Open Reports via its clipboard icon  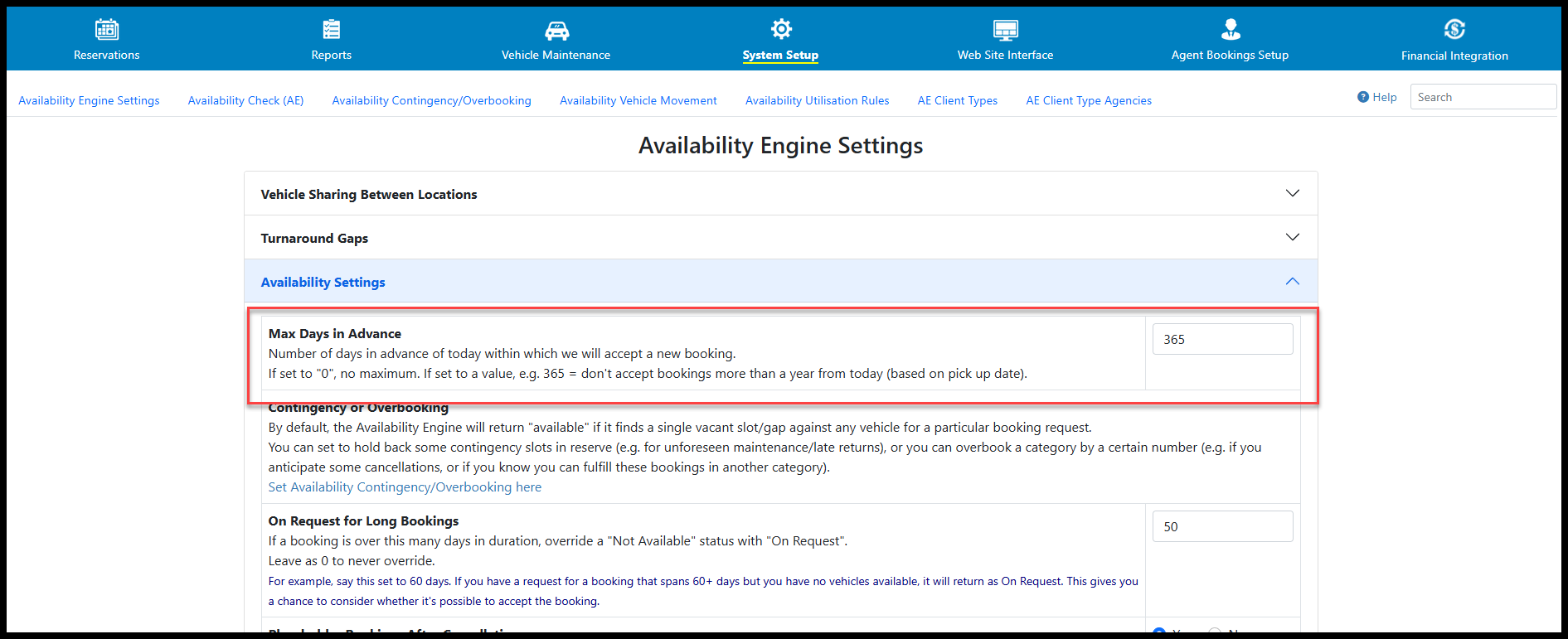click(331, 30)
